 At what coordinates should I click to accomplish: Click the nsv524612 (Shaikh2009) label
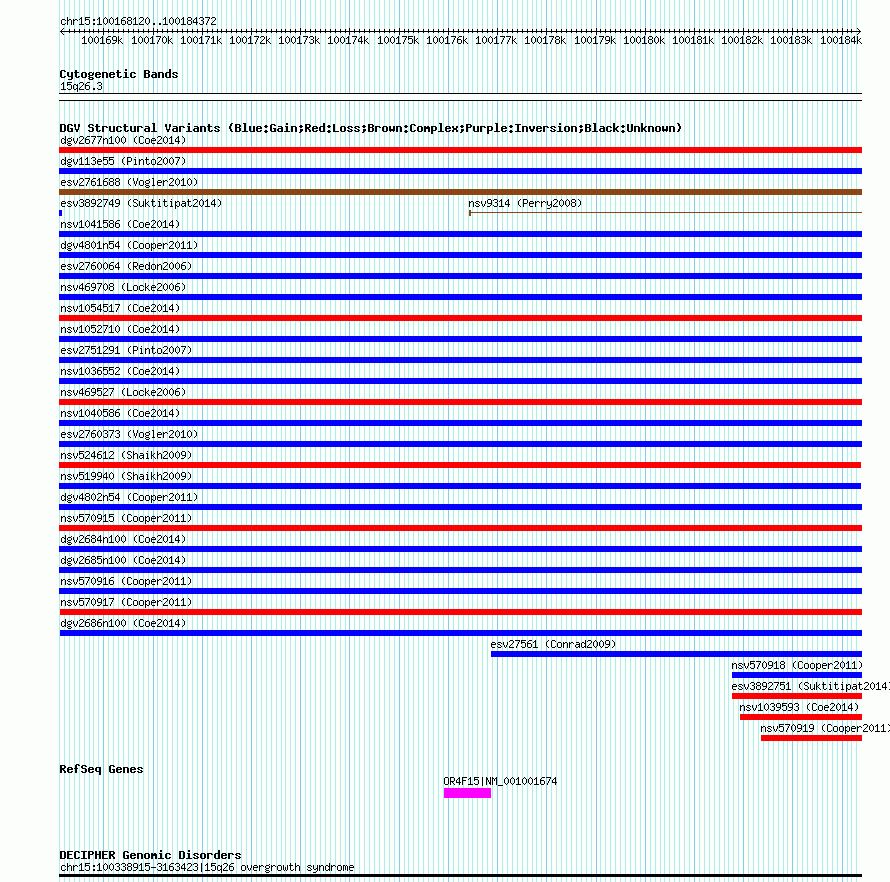(x=126, y=455)
